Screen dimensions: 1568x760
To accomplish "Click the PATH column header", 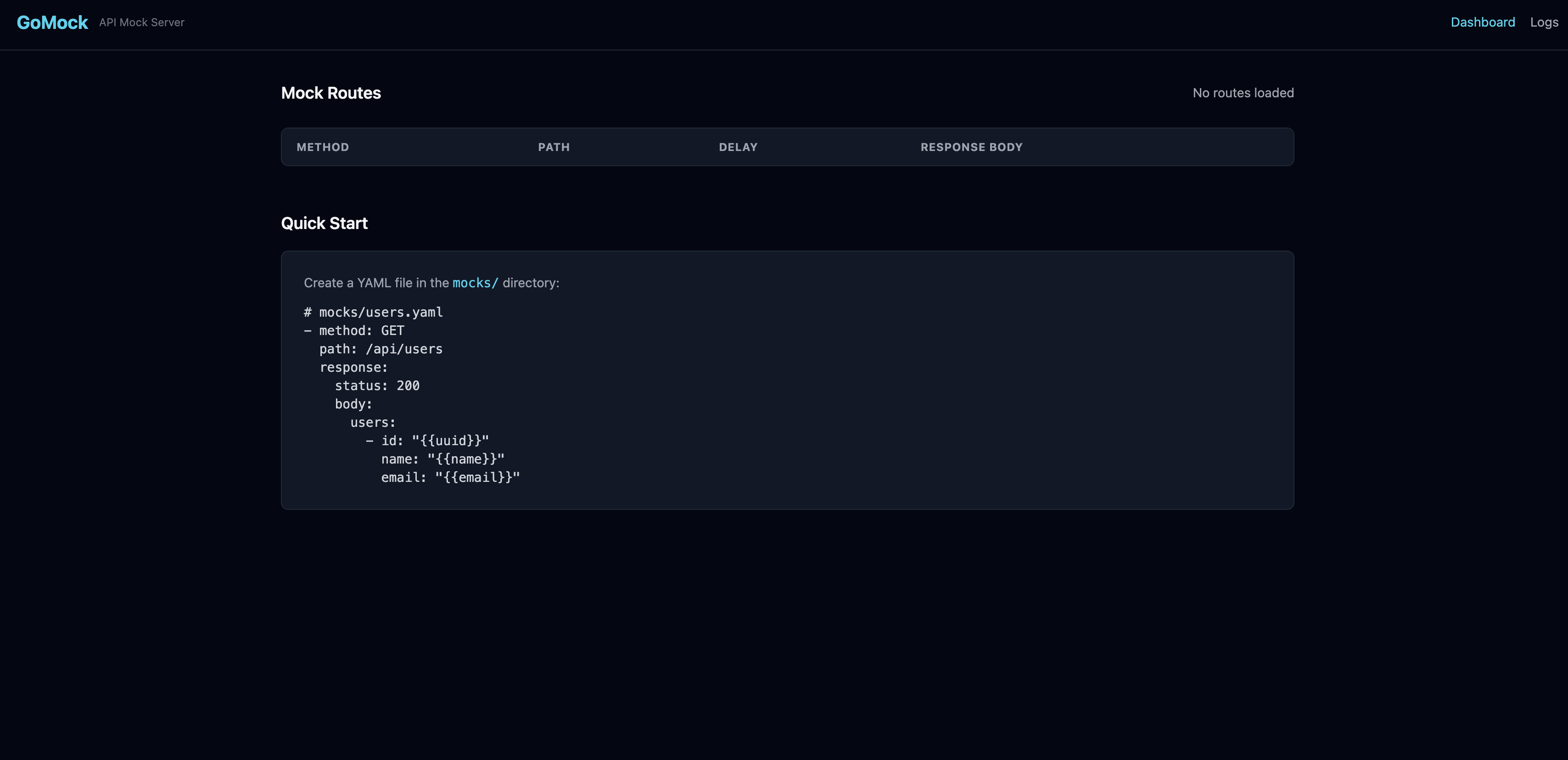I will 554,147.
